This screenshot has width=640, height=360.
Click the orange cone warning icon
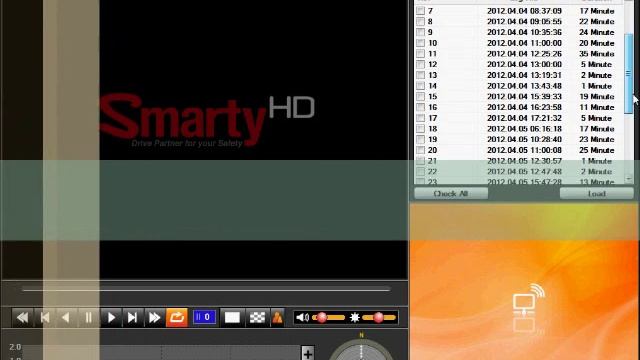278,318
